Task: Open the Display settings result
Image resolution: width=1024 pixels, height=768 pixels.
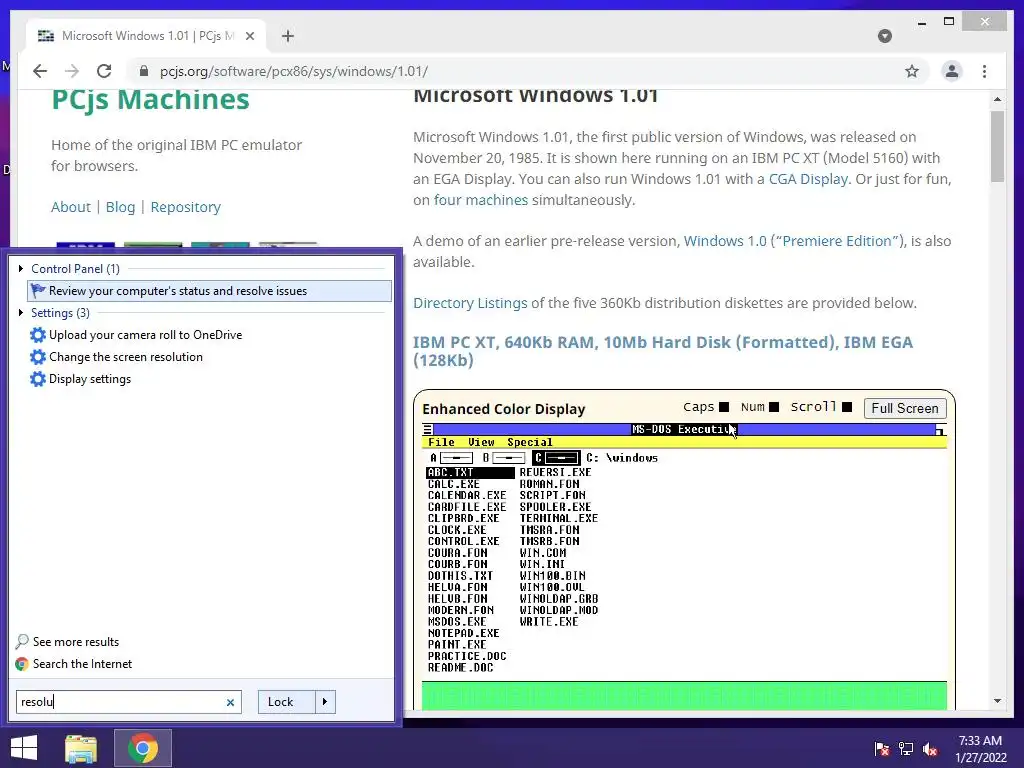Action: [89, 379]
